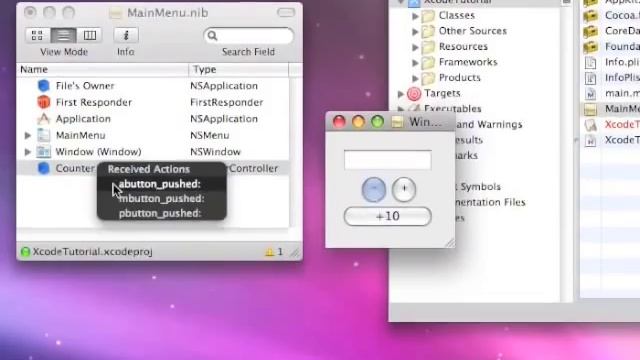Image resolution: width=640 pixels, height=360 pixels.
Task: Switch to column view mode in MainMenu.nib
Action: point(89,35)
